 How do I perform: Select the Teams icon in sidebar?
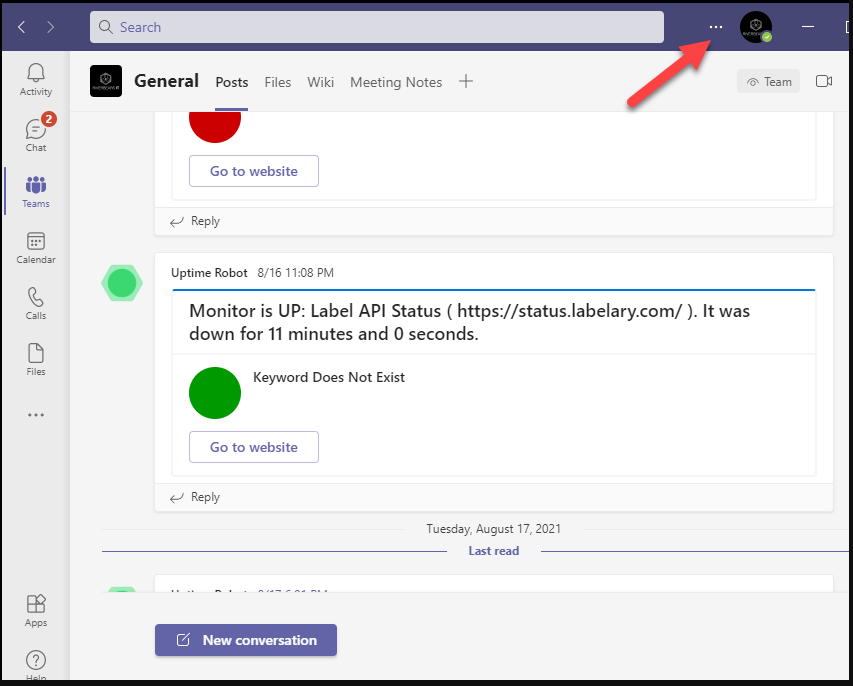click(x=36, y=191)
